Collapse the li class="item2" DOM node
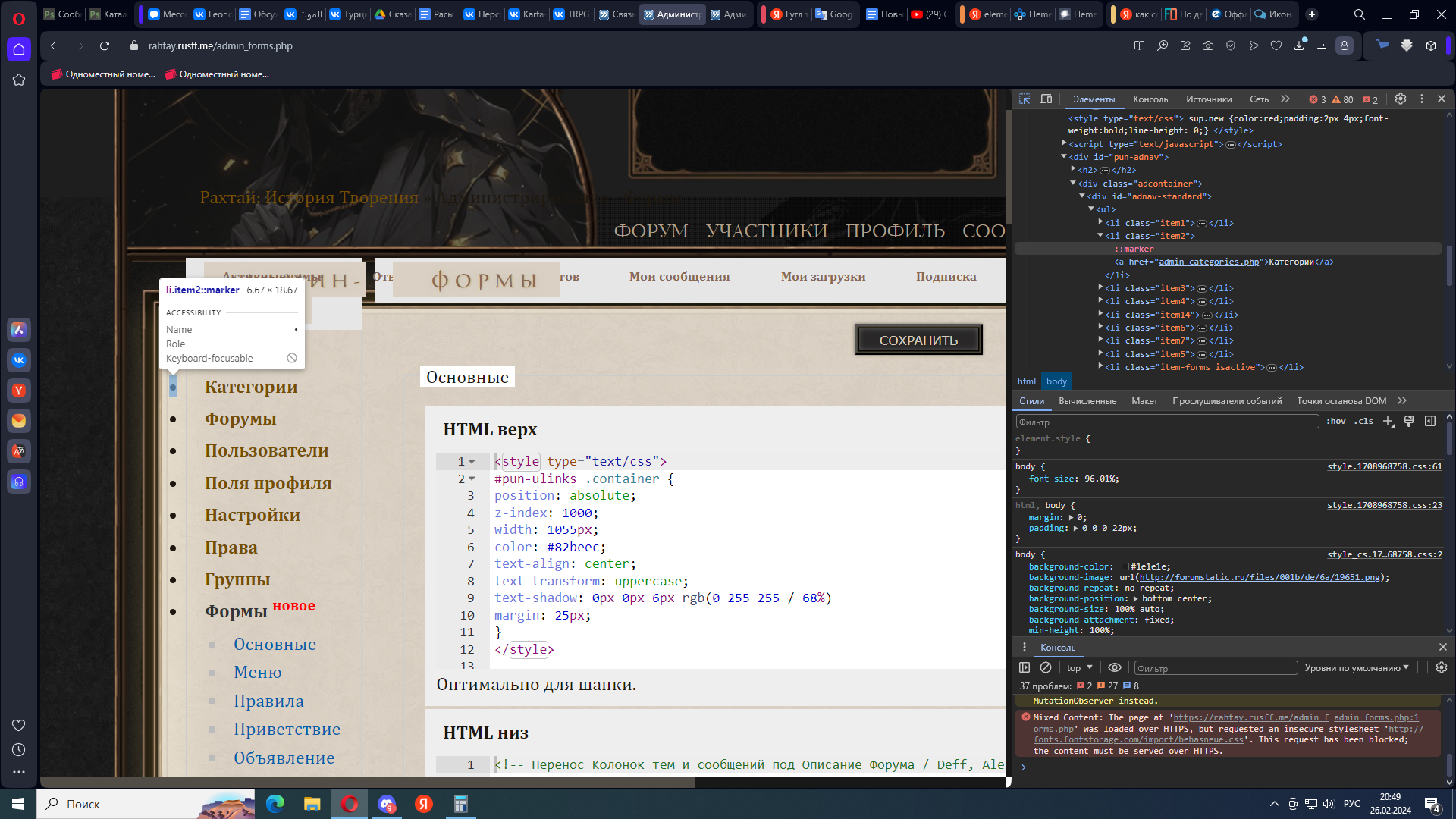 [1100, 236]
